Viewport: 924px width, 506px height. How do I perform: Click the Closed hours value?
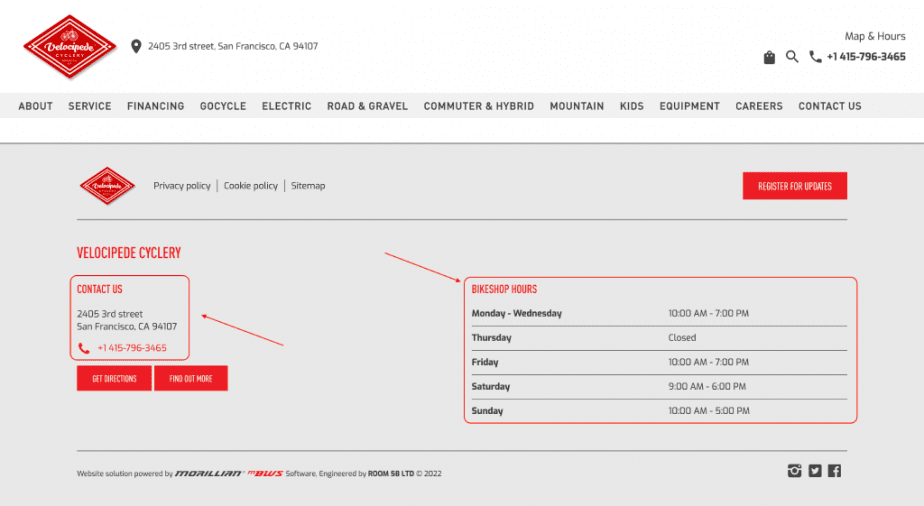[682, 338]
